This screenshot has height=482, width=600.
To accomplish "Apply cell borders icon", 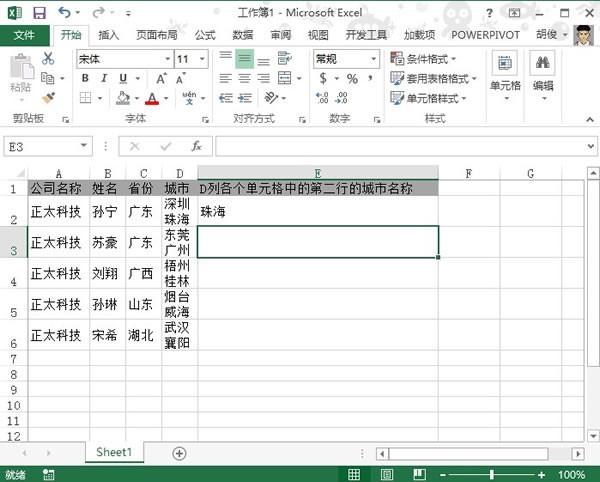I will coord(85,98).
